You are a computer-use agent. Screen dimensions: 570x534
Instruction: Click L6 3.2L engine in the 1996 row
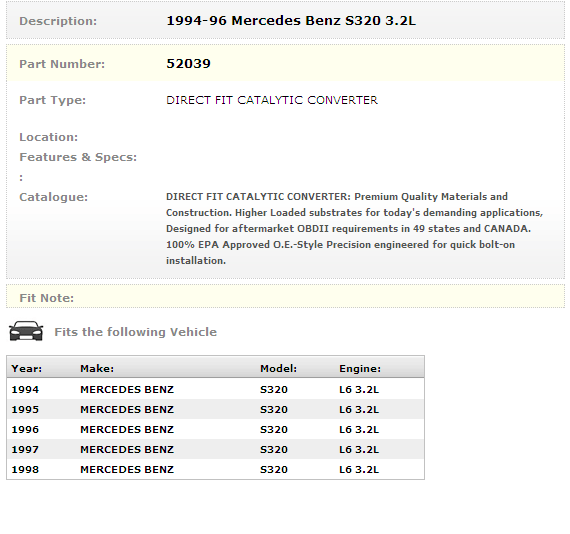click(359, 430)
